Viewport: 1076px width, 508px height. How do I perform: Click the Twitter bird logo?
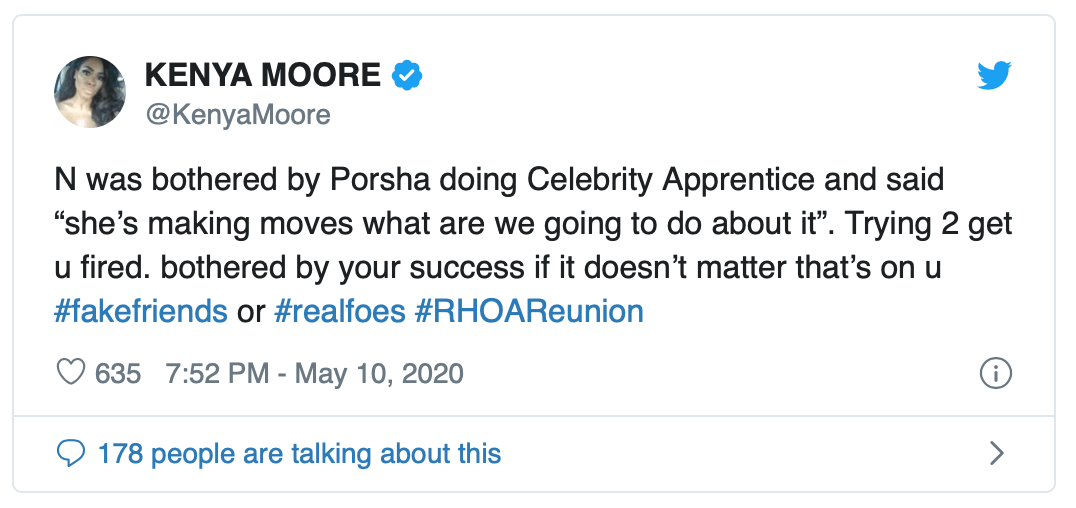(x=995, y=74)
